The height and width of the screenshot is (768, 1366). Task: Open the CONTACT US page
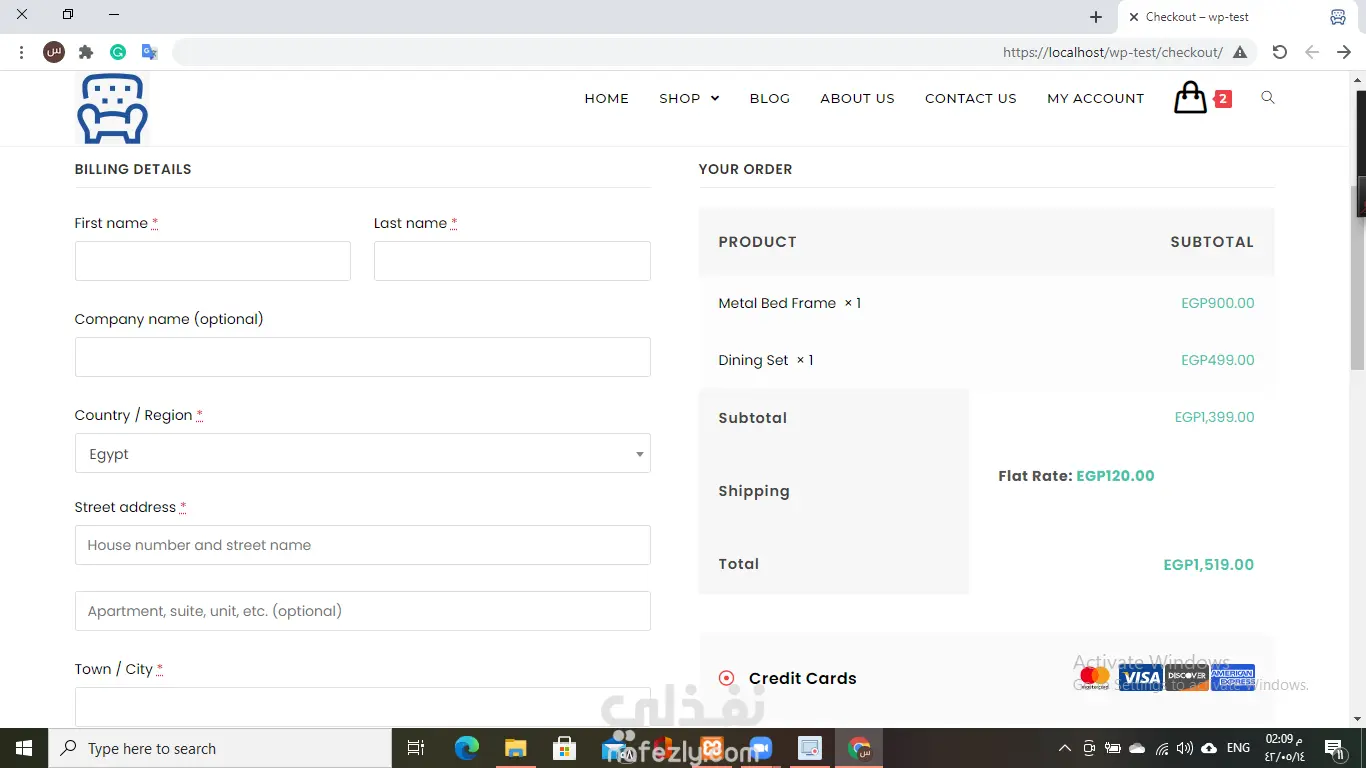971,98
